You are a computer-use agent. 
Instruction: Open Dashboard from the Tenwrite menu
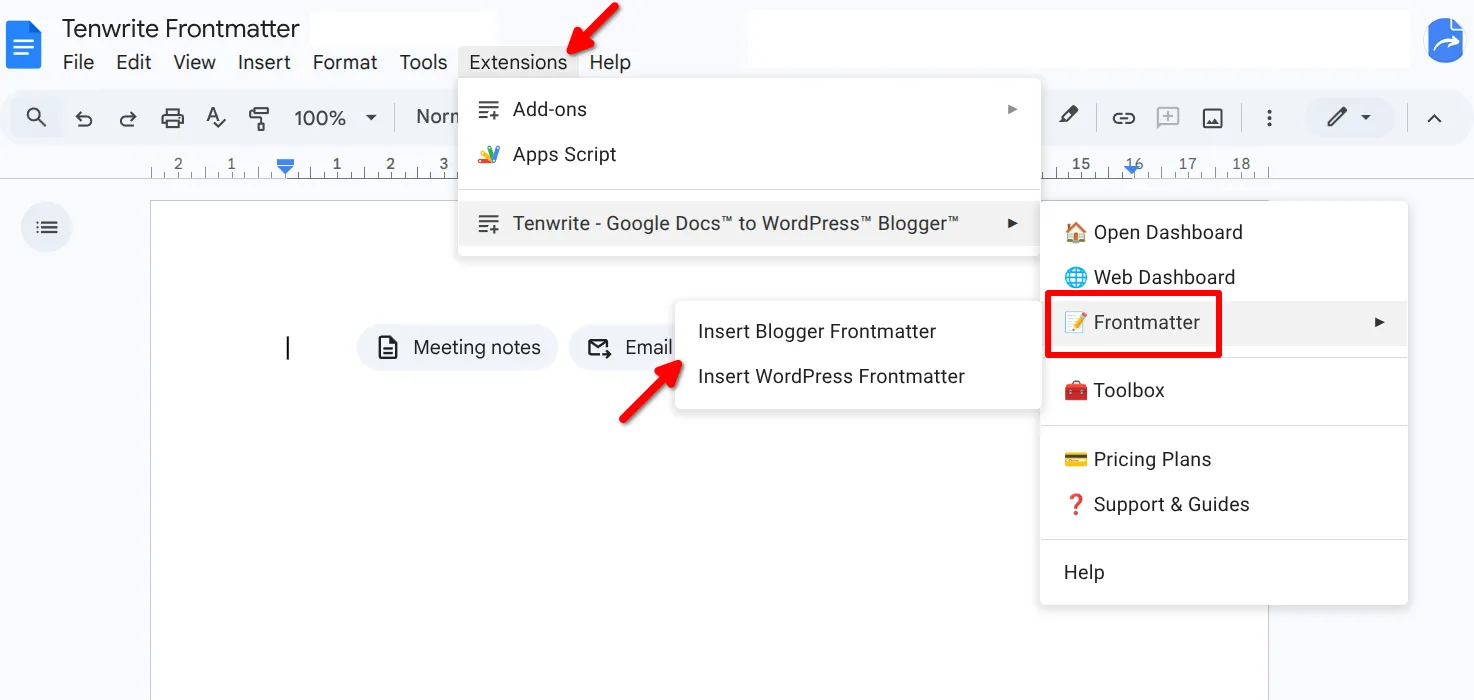[x=1168, y=232]
